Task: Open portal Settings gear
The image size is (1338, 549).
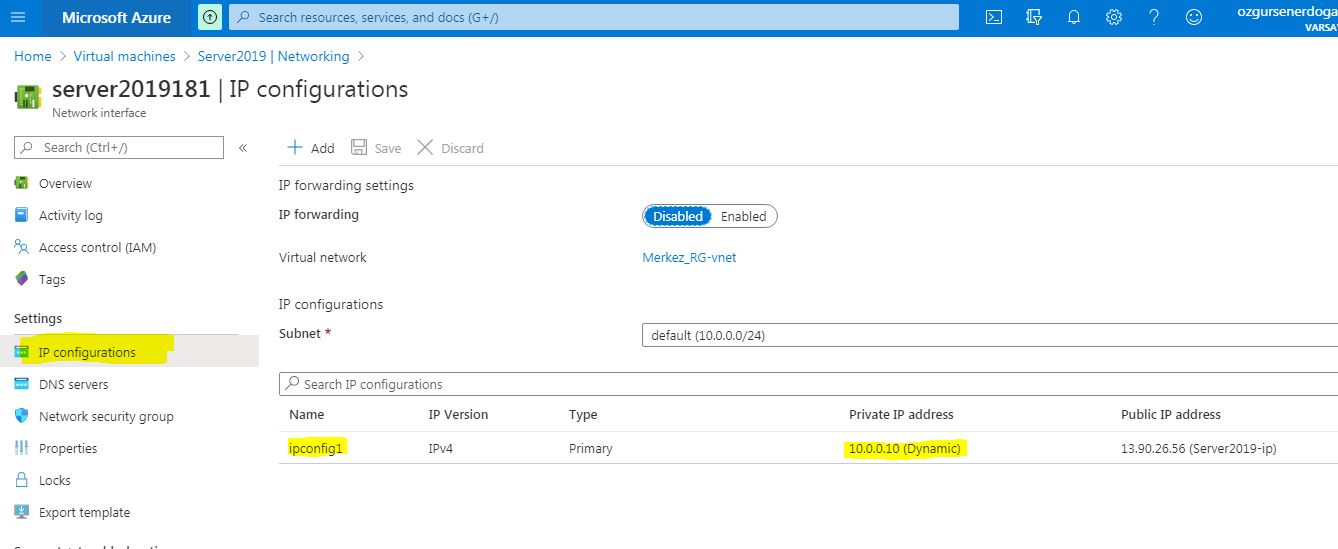Action: tap(1114, 17)
